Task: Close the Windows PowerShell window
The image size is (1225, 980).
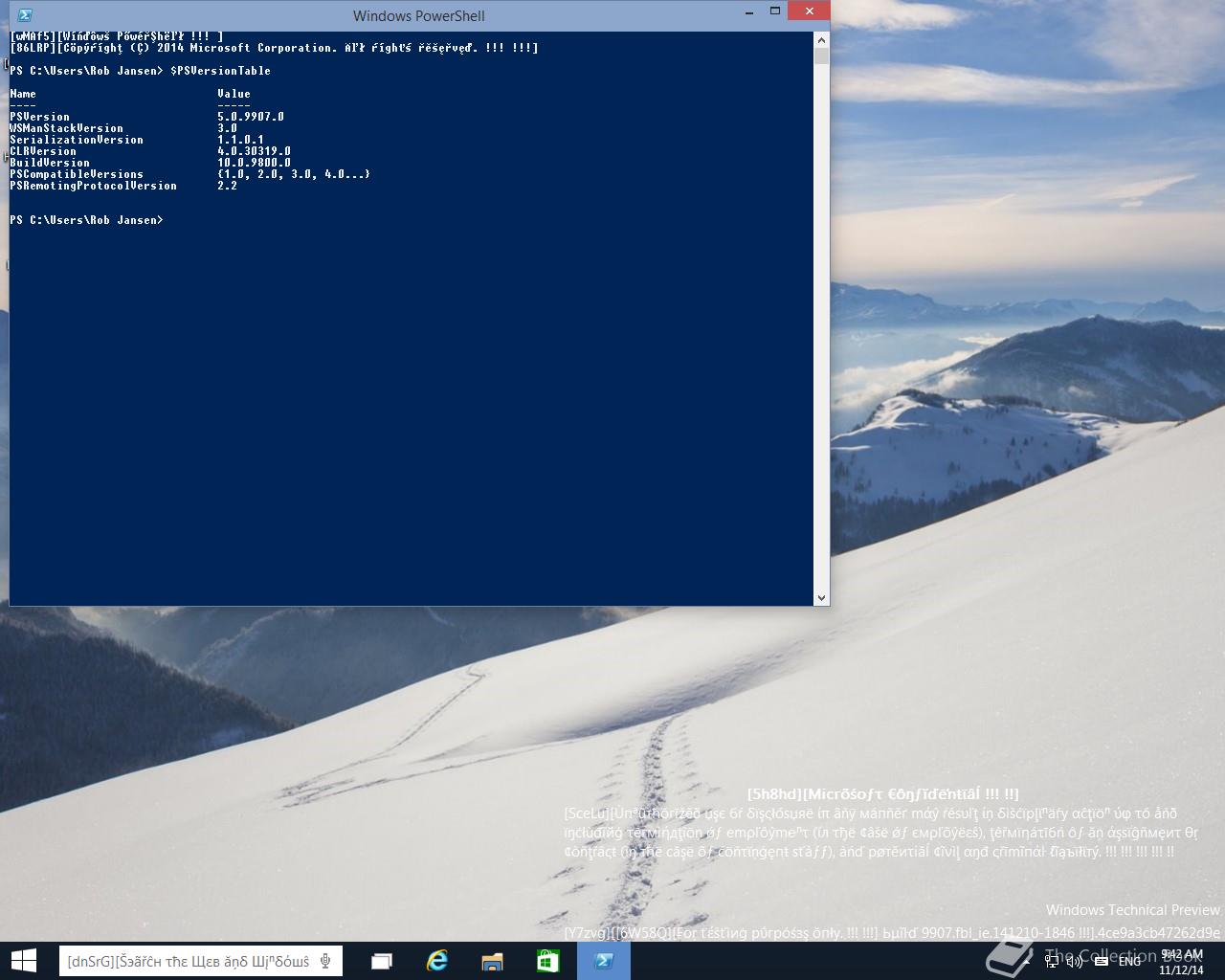Action: (810, 11)
